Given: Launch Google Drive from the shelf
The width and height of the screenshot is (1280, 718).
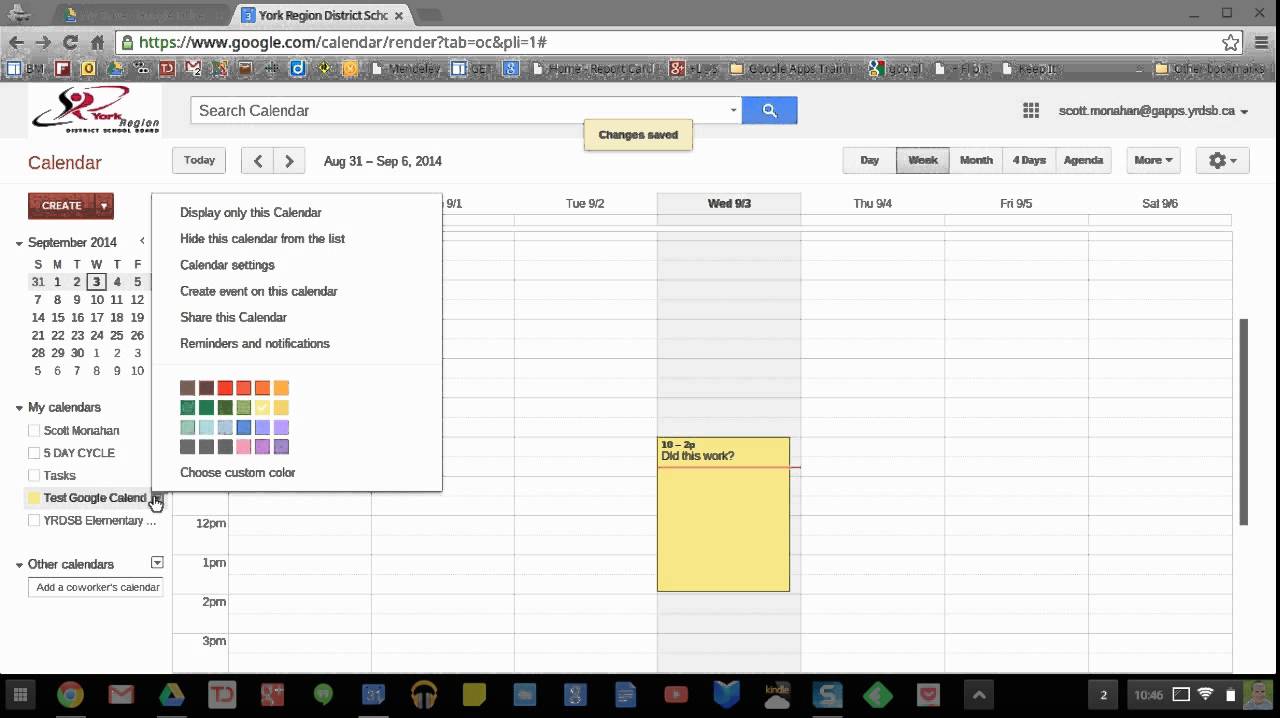Looking at the screenshot, I should (172, 695).
